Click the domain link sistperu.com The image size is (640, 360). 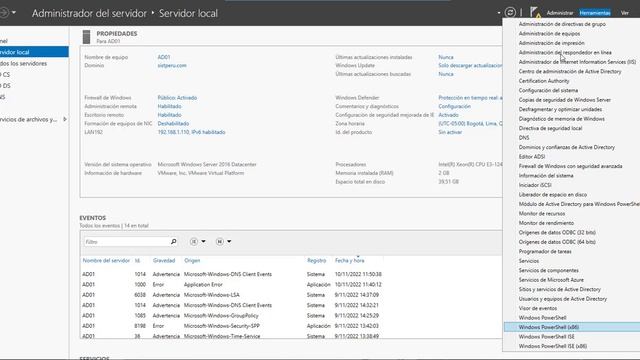click(172, 65)
